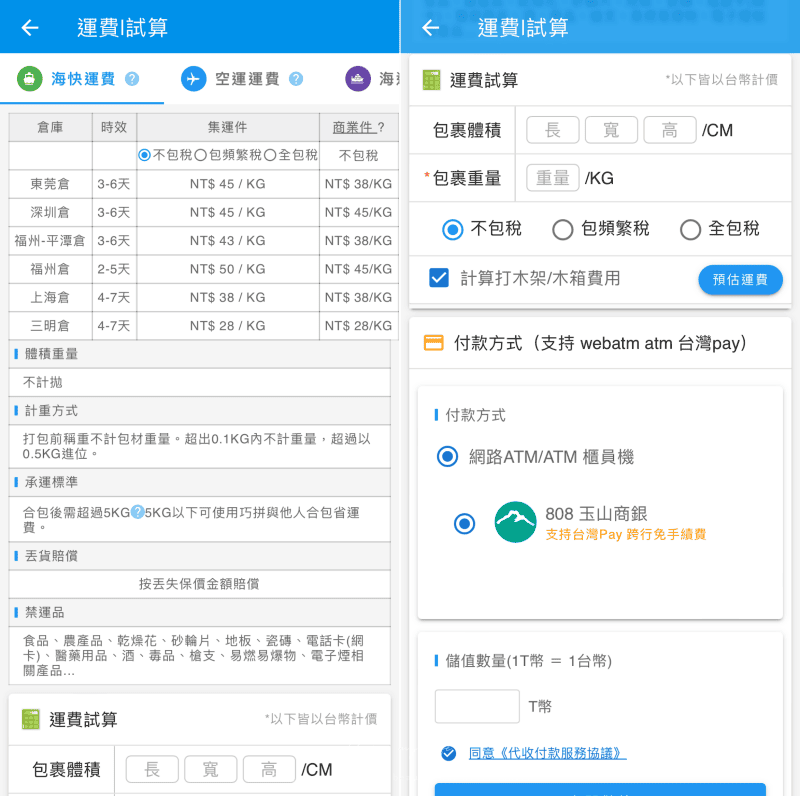Image resolution: width=800 pixels, height=796 pixels.
Task: Select 海快運費 tab
Action: click(83, 79)
